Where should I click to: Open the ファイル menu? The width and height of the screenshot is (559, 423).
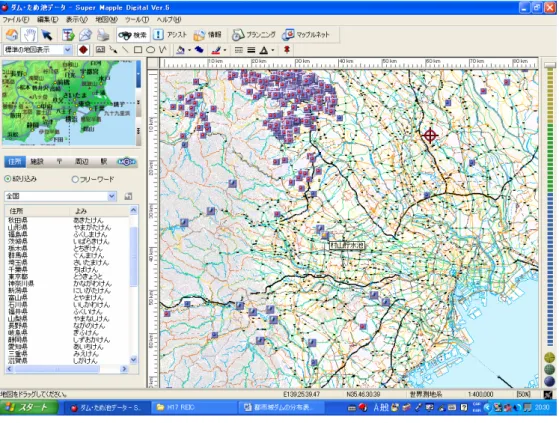pyautogui.click(x=16, y=20)
